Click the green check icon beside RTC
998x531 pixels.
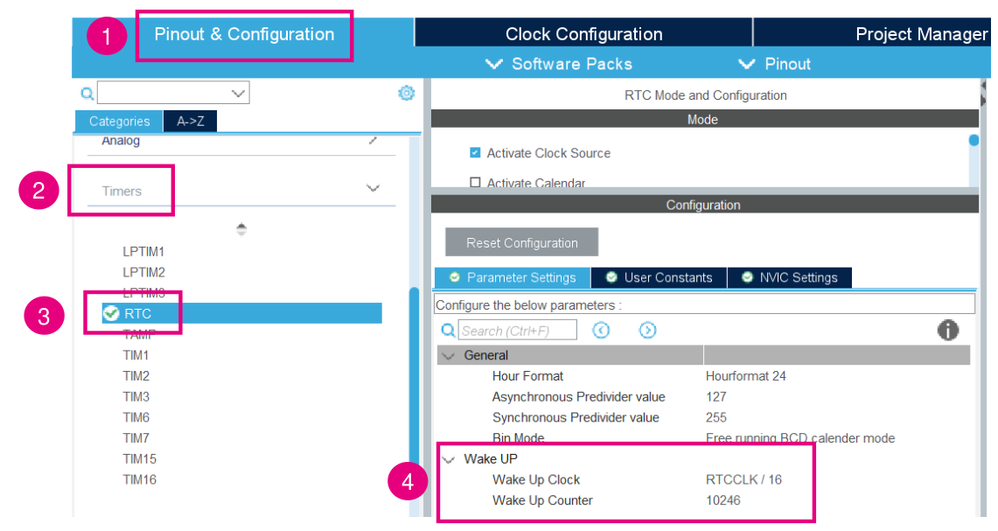pos(111,314)
